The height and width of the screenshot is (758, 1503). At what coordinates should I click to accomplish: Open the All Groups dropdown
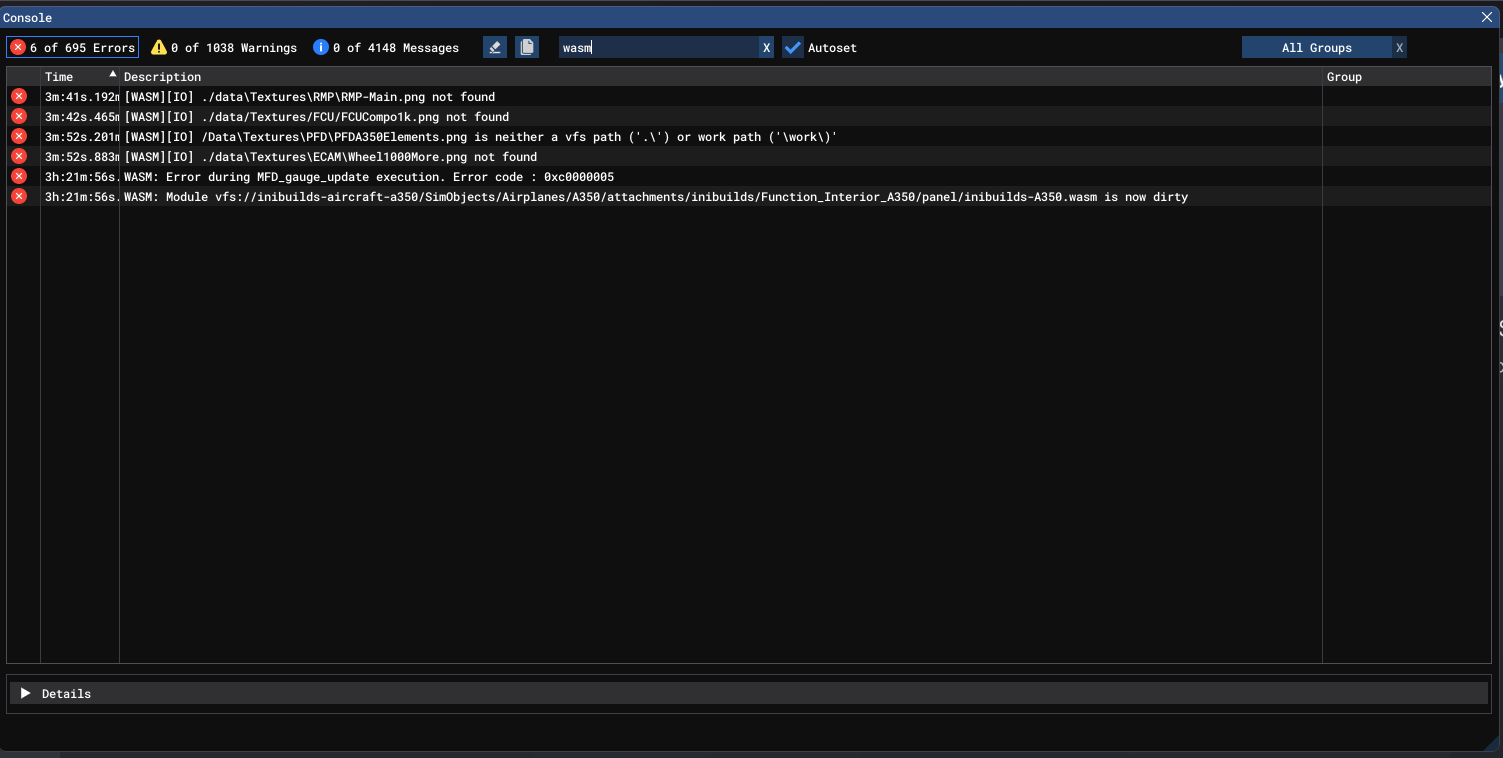pos(1316,47)
